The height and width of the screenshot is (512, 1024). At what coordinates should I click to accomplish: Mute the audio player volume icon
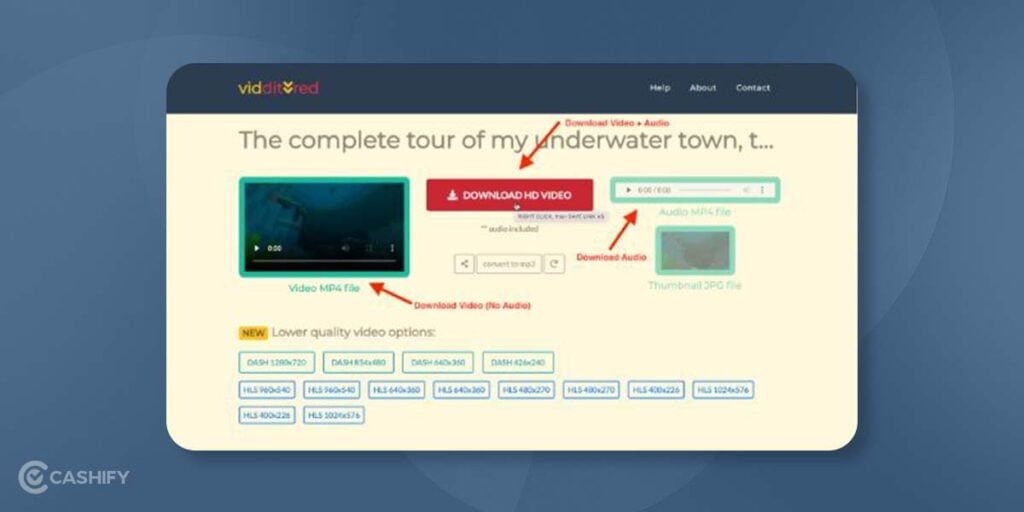click(745, 190)
